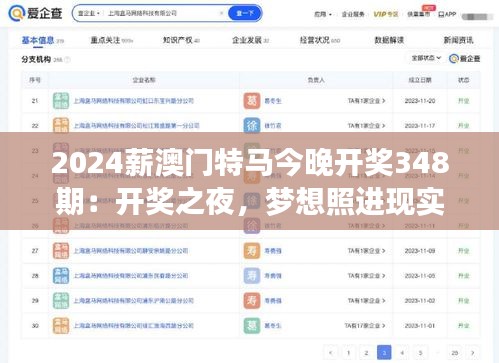Go to page 4 in pagination
This screenshot has height=363, width=499.
402,353
